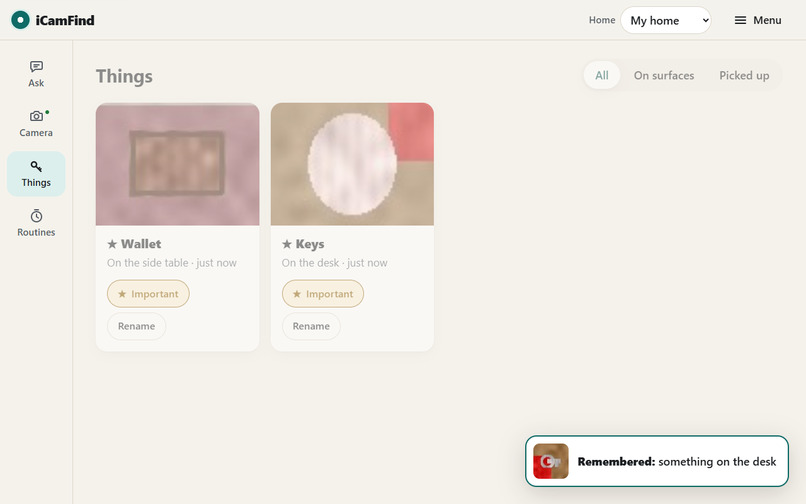
Task: Open the My home dropdown selector
Action: 666,20
